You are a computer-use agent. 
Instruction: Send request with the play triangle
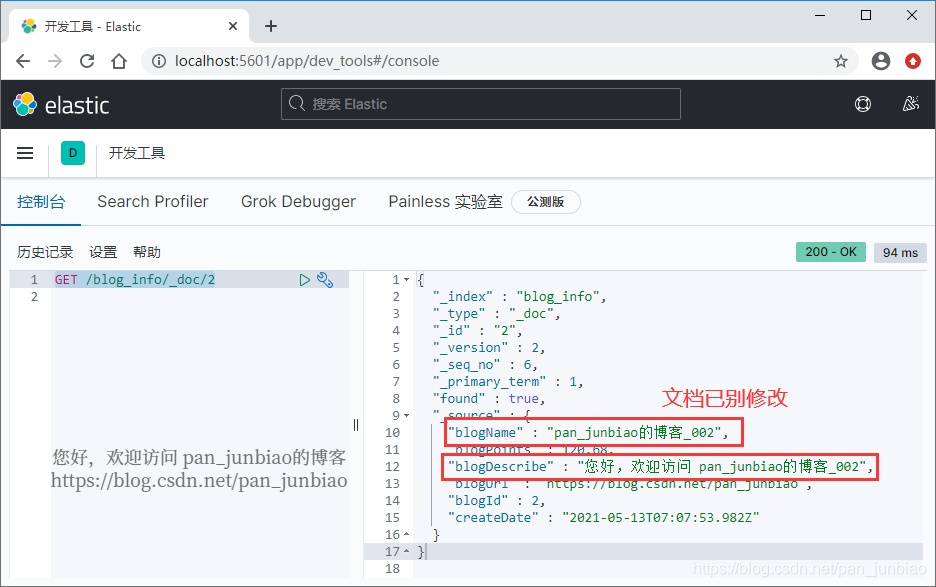tap(304, 279)
